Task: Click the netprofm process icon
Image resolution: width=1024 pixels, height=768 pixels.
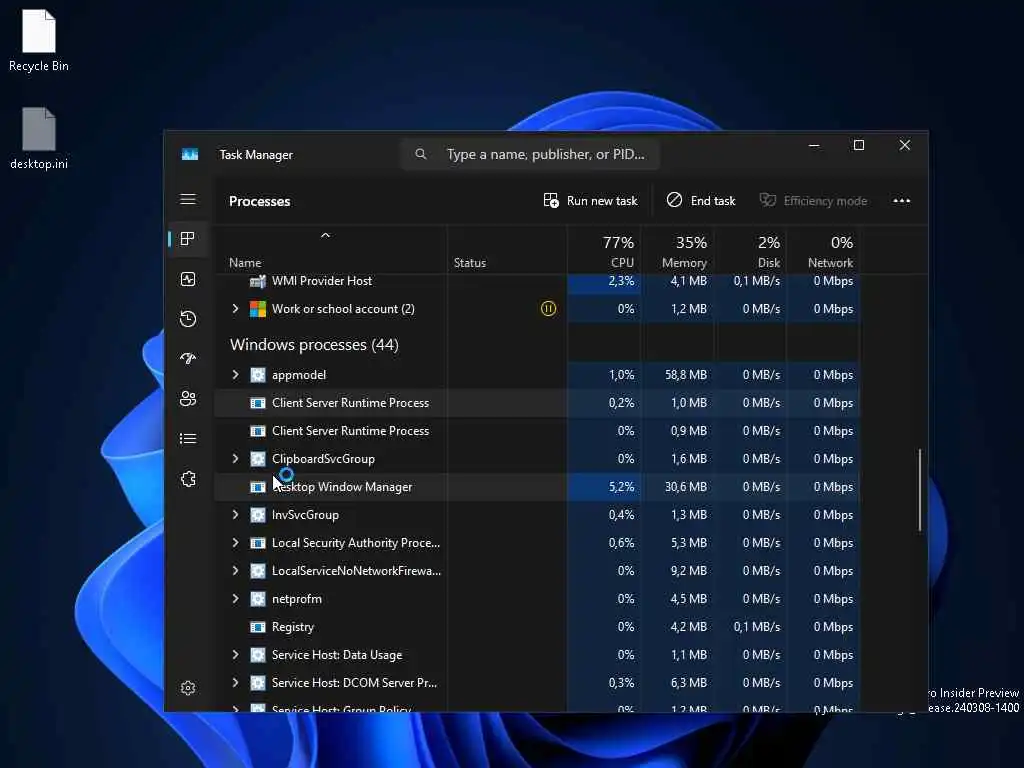Action: (x=258, y=599)
